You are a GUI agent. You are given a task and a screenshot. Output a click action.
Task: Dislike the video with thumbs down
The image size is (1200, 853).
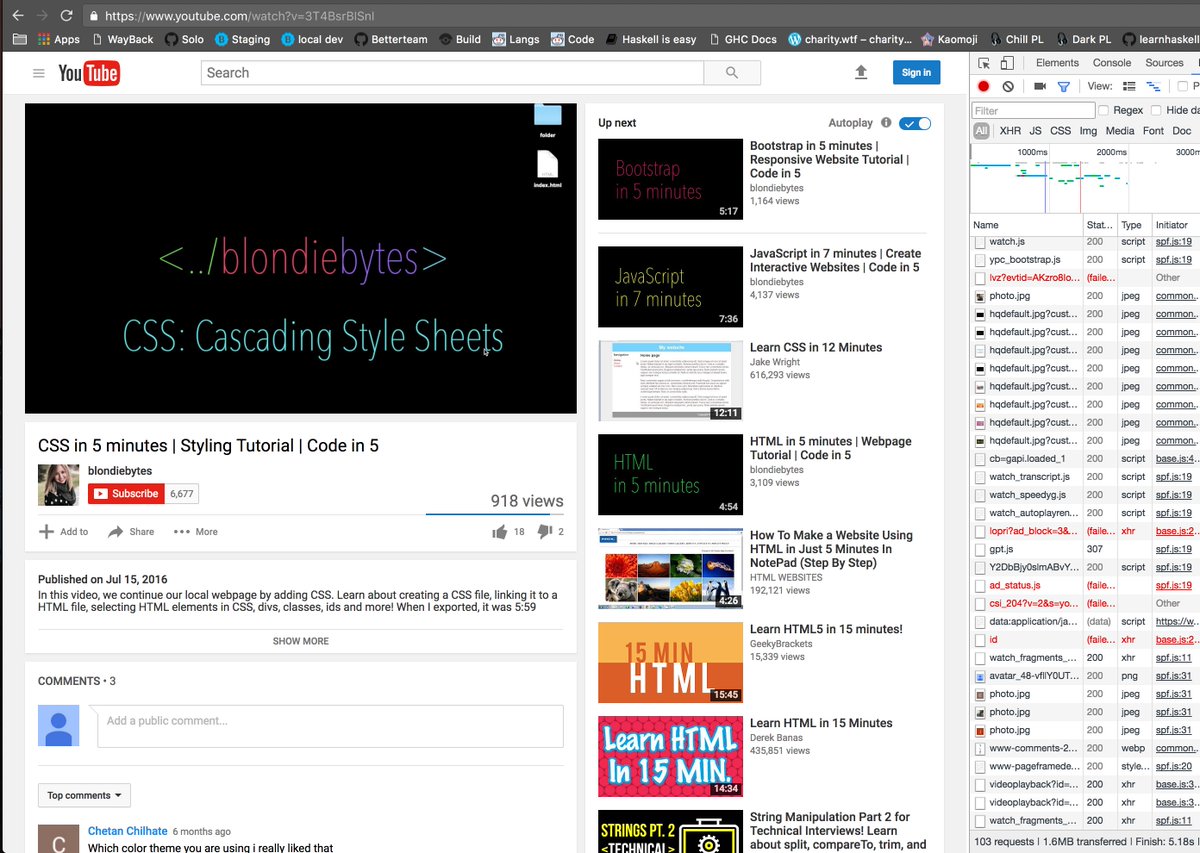(545, 532)
